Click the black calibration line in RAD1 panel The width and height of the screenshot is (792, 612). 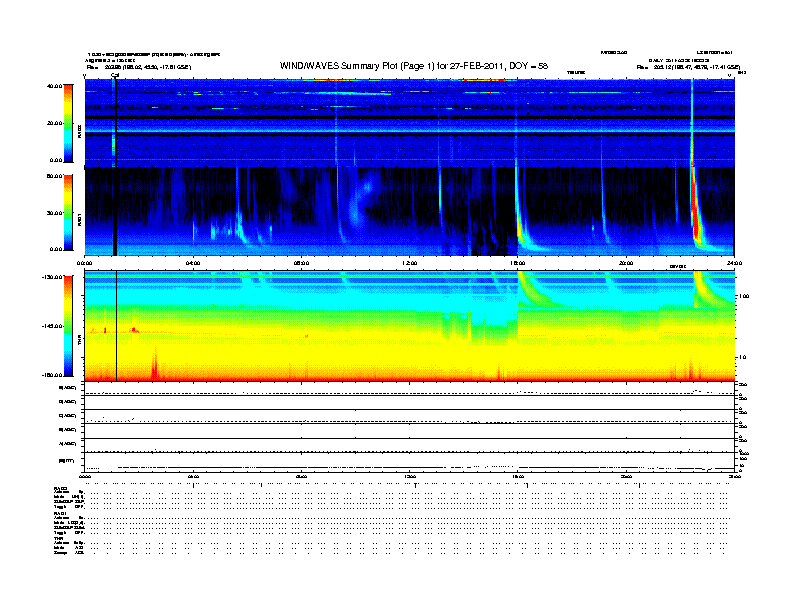tap(115, 211)
